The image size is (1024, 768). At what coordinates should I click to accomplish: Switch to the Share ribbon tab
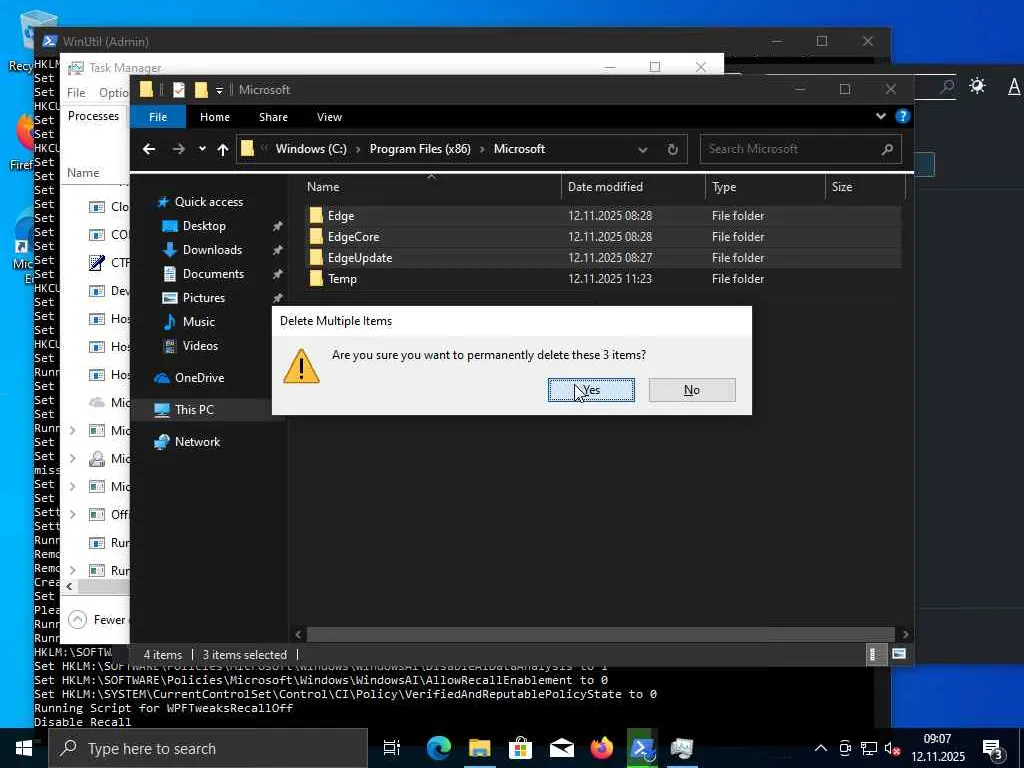273,117
